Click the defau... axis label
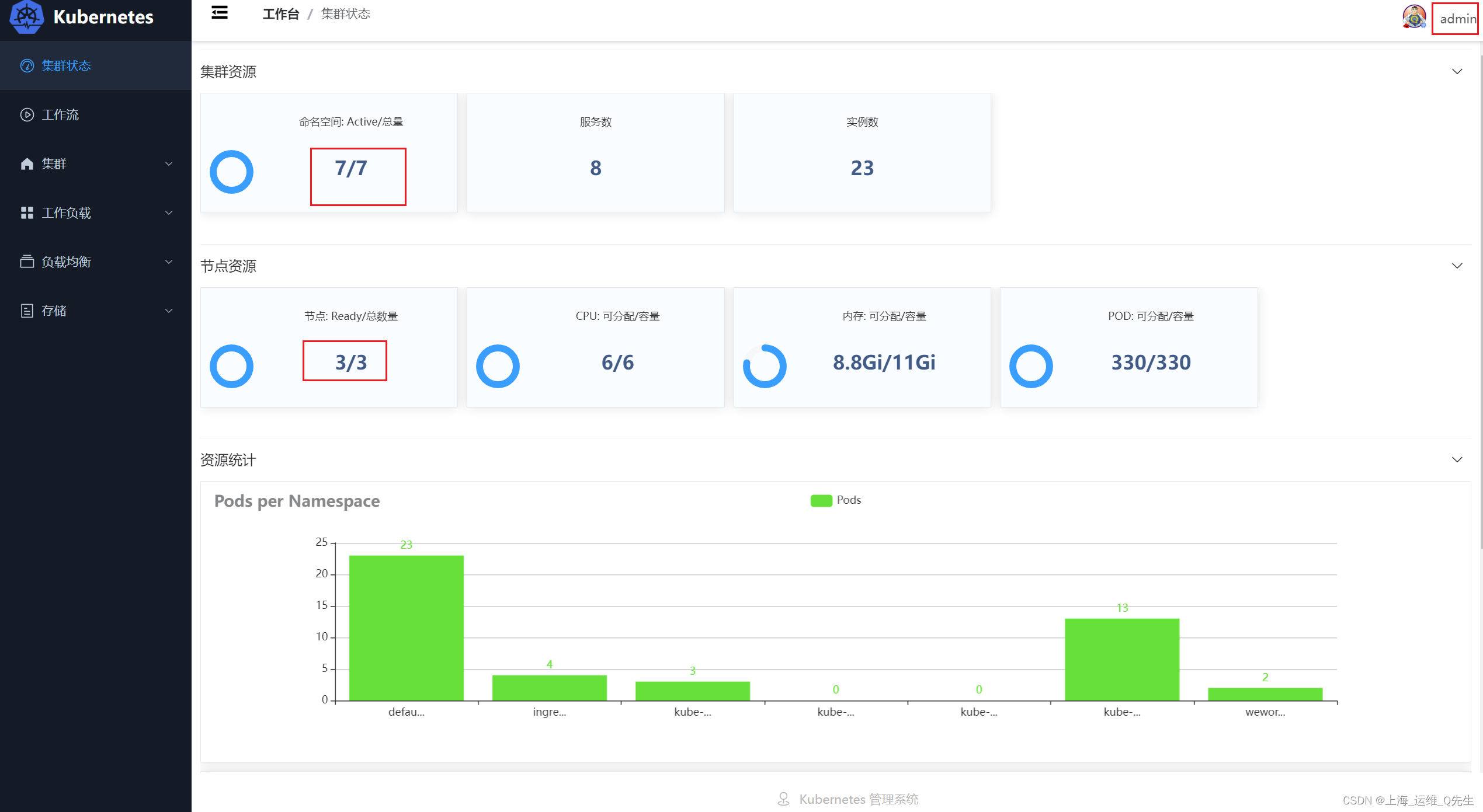This screenshot has width=1483, height=812. (x=407, y=712)
